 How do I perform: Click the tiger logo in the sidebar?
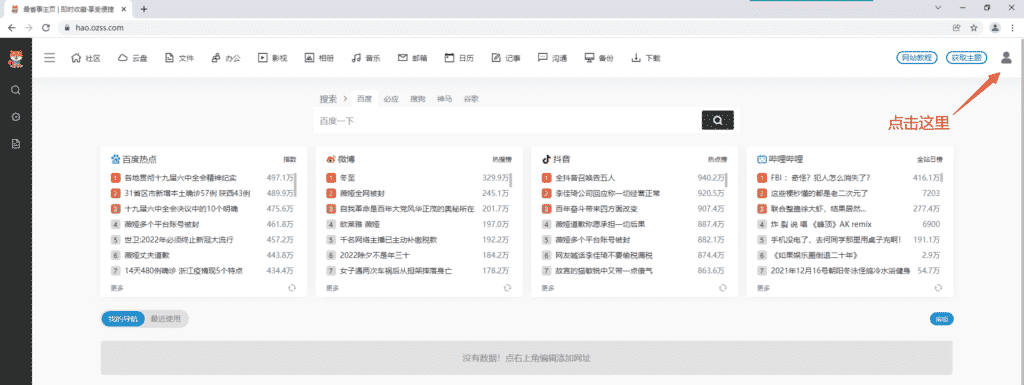pos(16,59)
